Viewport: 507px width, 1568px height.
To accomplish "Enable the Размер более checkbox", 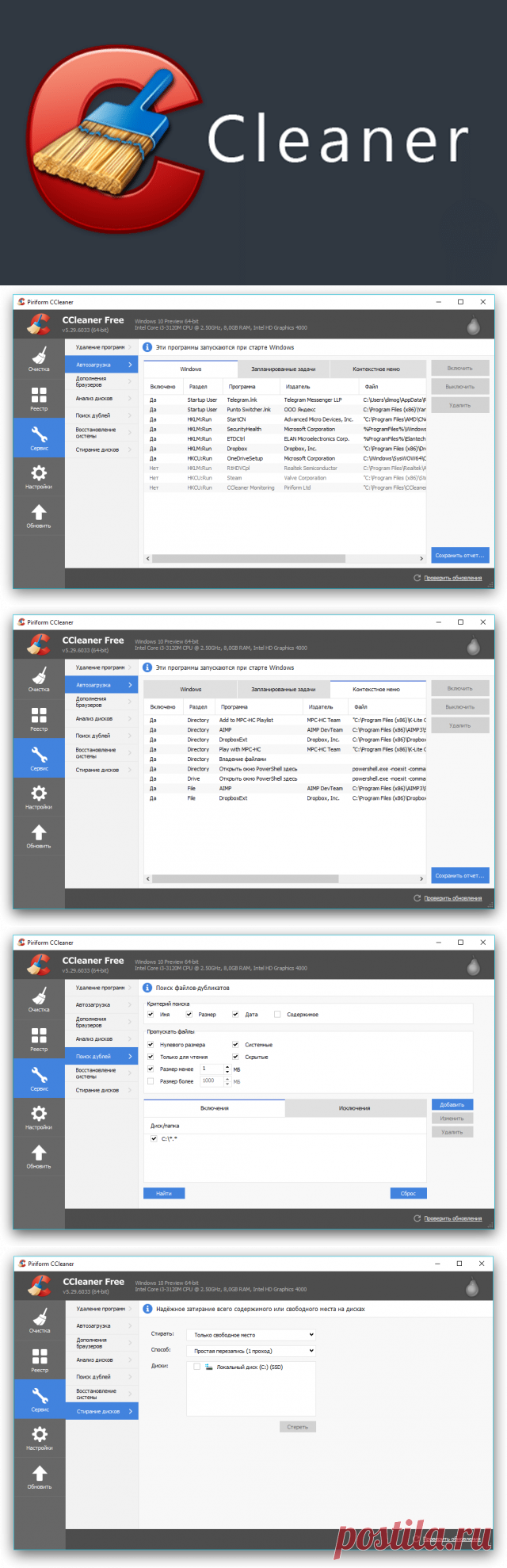I will [151, 1080].
